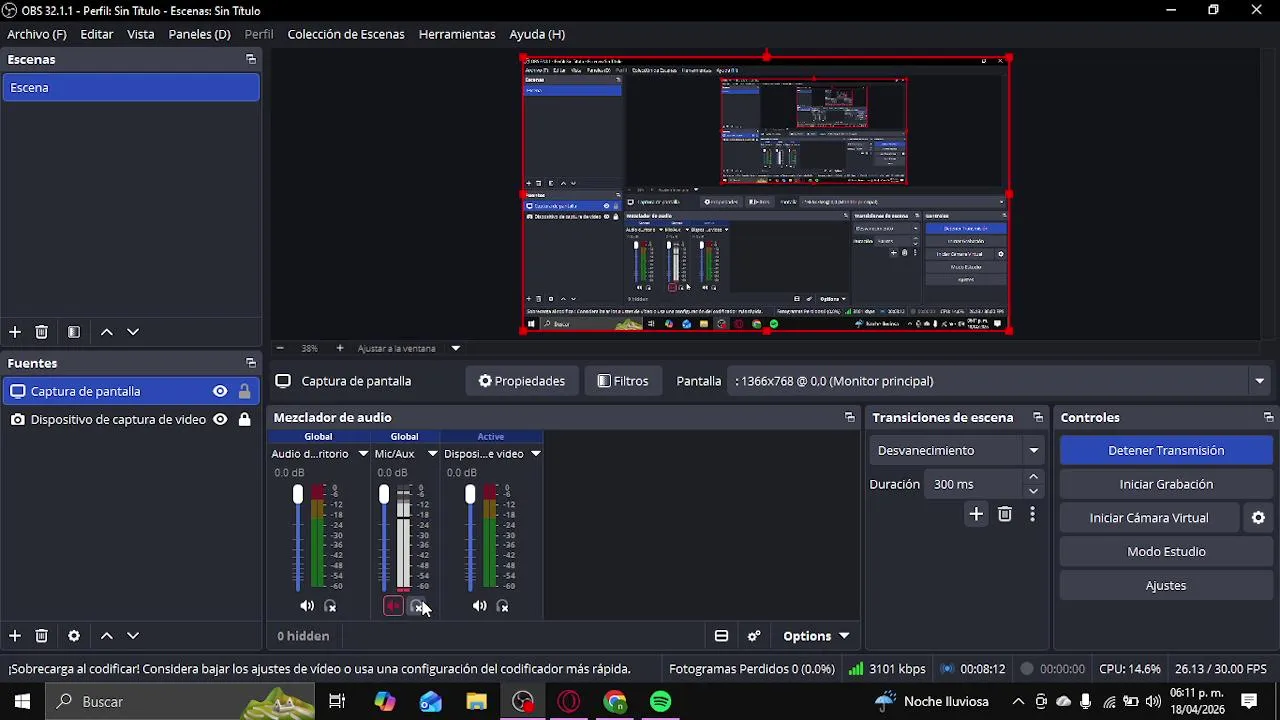This screenshot has height=720, width=1280.
Task: Adjust Mic/Aux volume slider handle
Action: pyautogui.click(x=384, y=495)
